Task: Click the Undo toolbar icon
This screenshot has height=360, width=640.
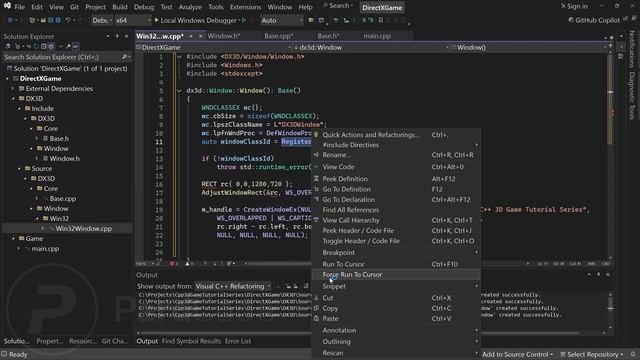Action: click(x=68, y=20)
